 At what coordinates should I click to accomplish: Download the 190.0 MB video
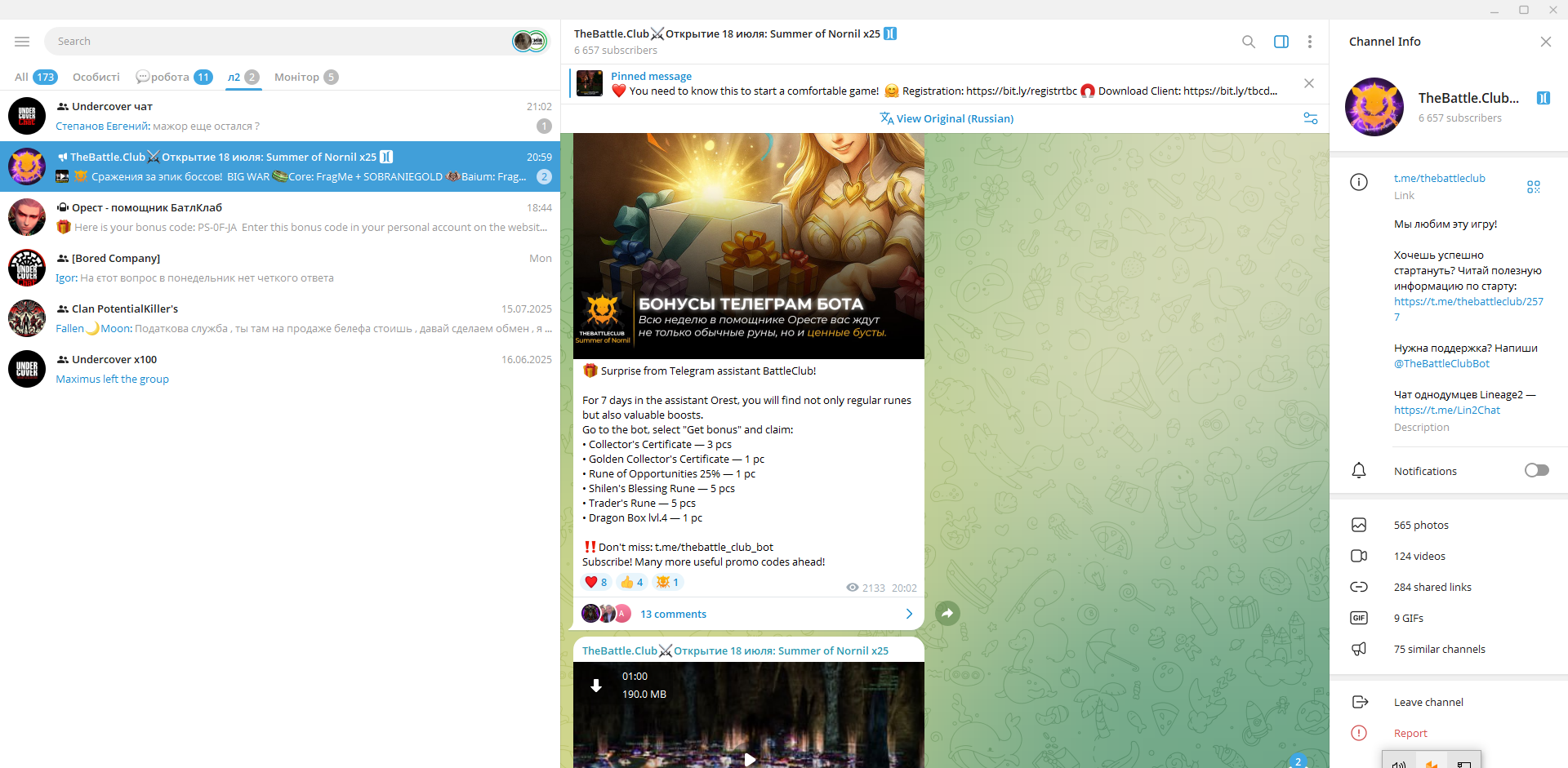(x=596, y=686)
